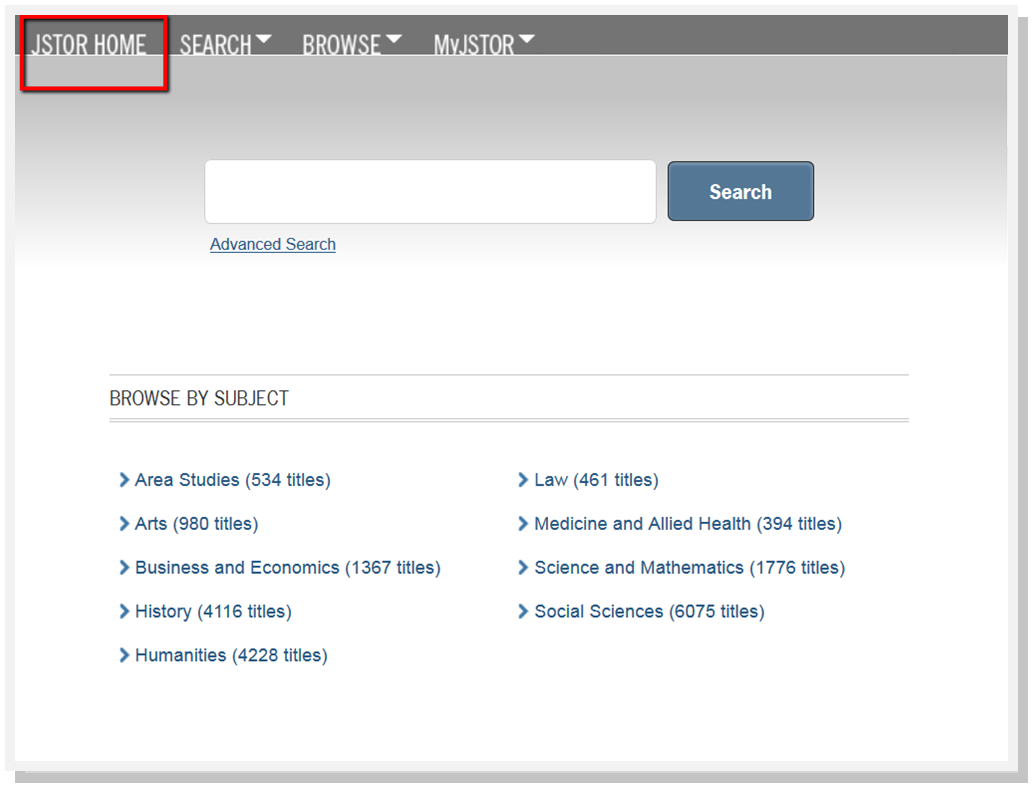Open Medicine and Allied Health subject

(688, 524)
